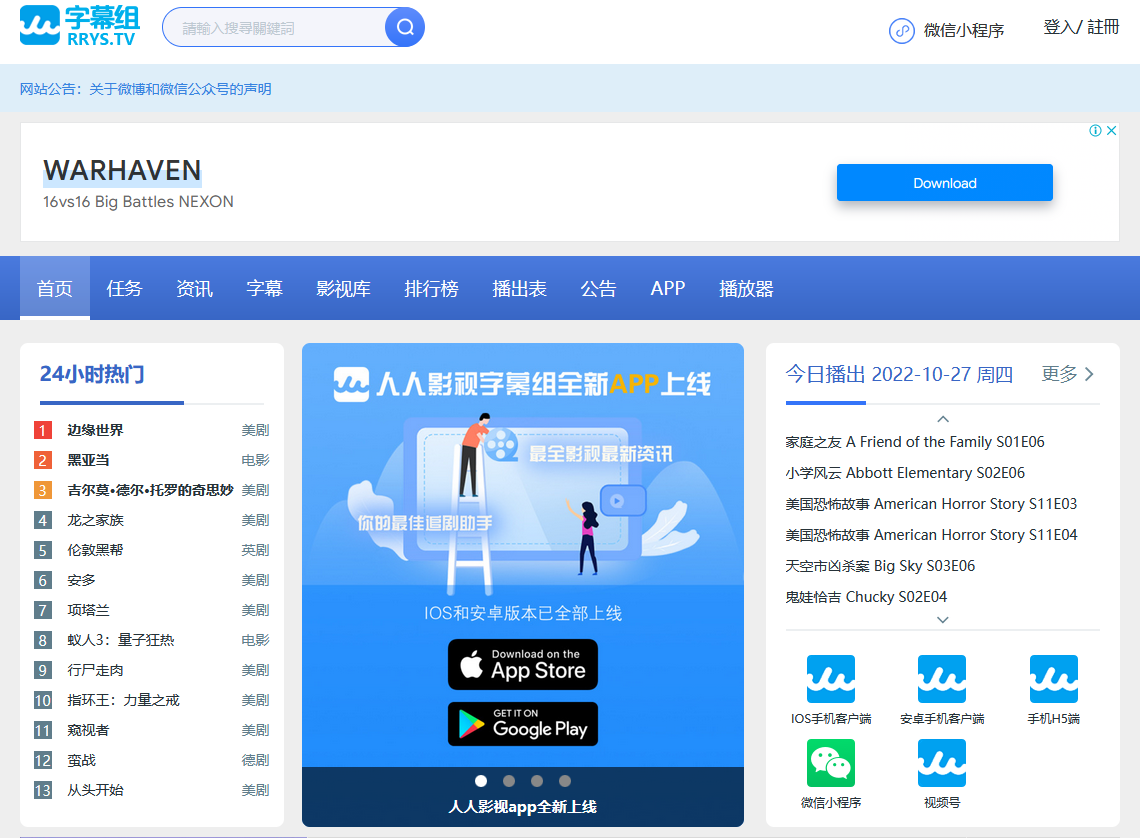The image size is (1140, 838).
Task: Open Big Sky S03E06 schedule entry
Action: coord(880,566)
